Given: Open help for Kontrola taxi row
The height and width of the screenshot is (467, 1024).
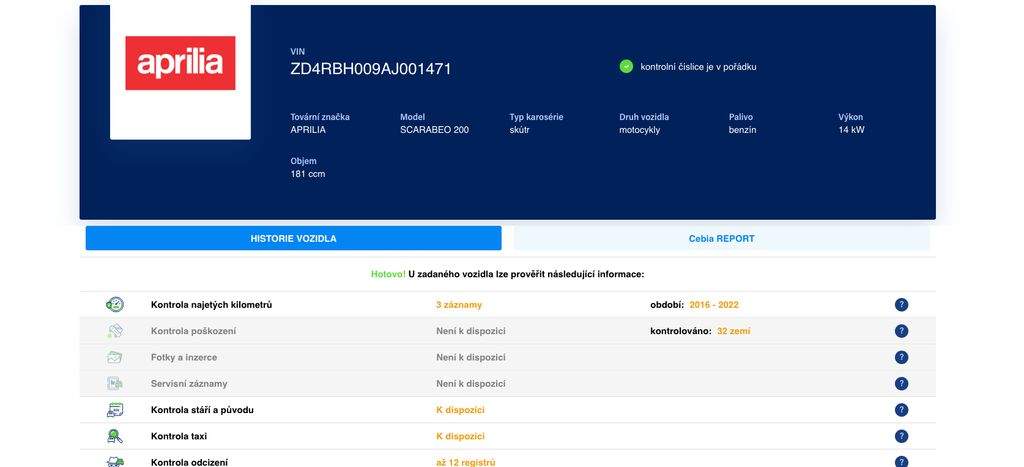Looking at the screenshot, I should coord(901,436).
